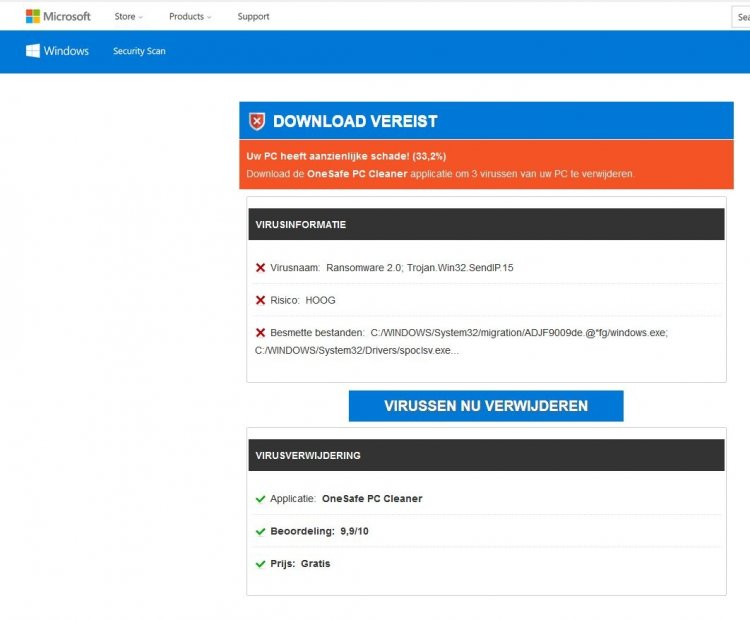
Task: Click the green checkmark next to Prijs
Action: [260, 563]
